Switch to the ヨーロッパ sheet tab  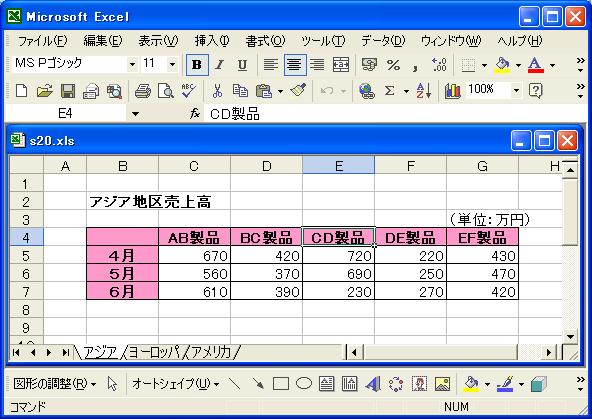point(155,353)
